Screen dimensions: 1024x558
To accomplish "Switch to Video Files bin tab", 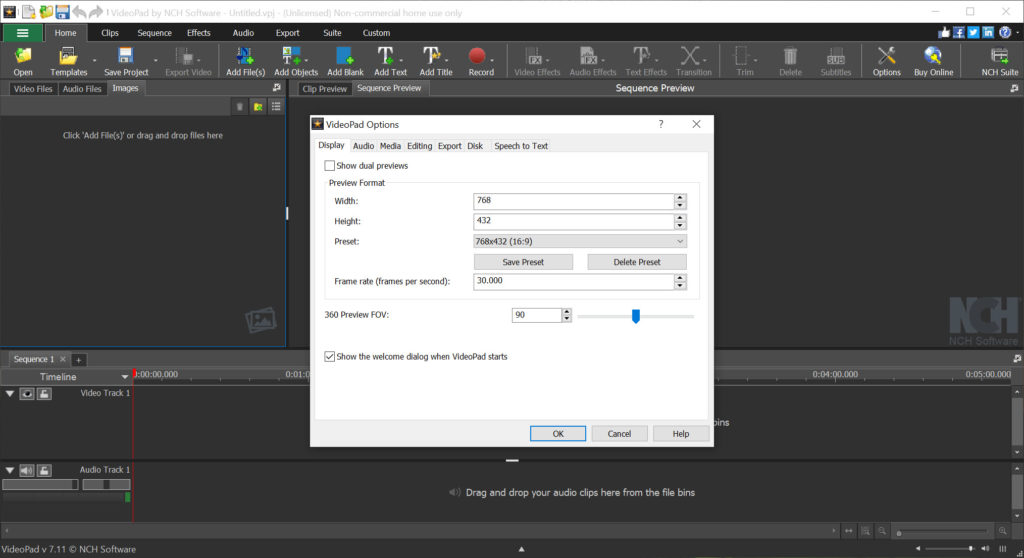I will click(x=33, y=89).
